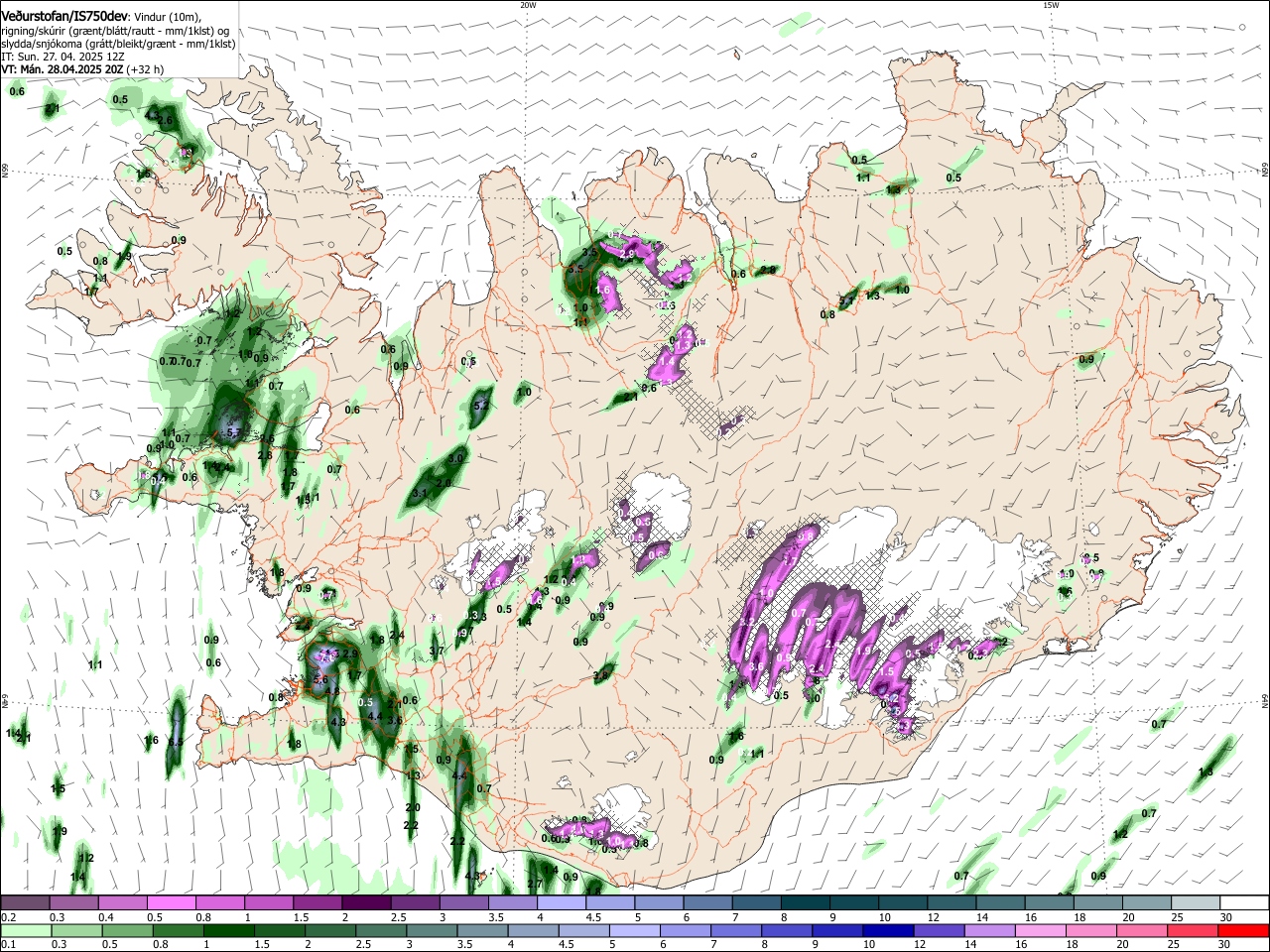Select upper legend swatch between 0.4 and 0.5
The width and height of the screenshot is (1270, 952).
(122, 903)
